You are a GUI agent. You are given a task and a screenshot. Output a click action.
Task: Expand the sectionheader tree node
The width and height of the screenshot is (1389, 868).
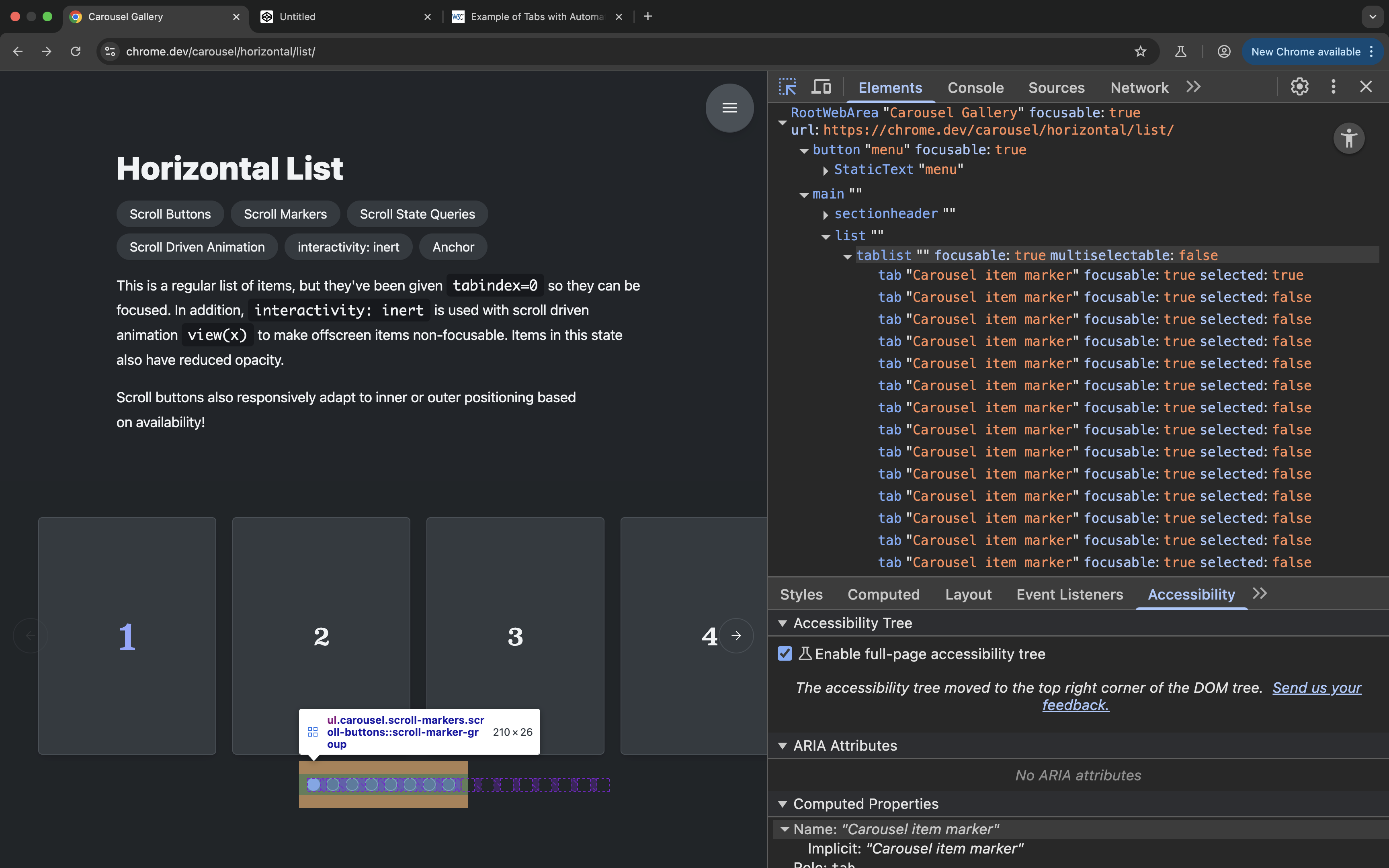826,215
